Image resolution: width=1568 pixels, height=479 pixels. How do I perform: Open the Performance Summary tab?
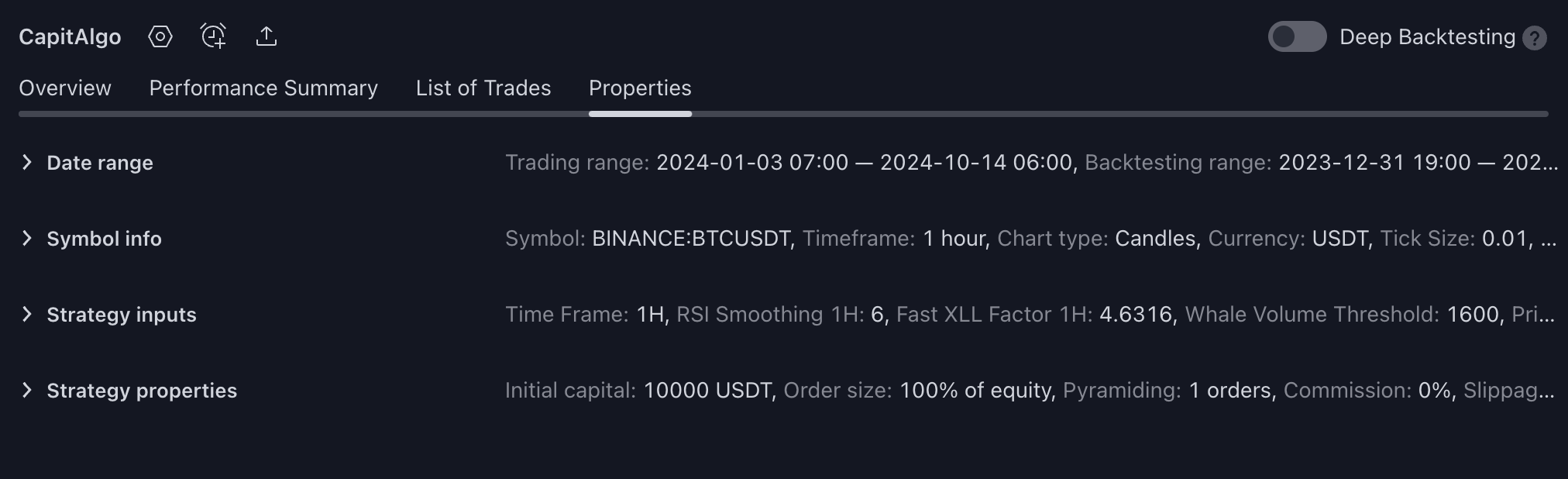263,88
